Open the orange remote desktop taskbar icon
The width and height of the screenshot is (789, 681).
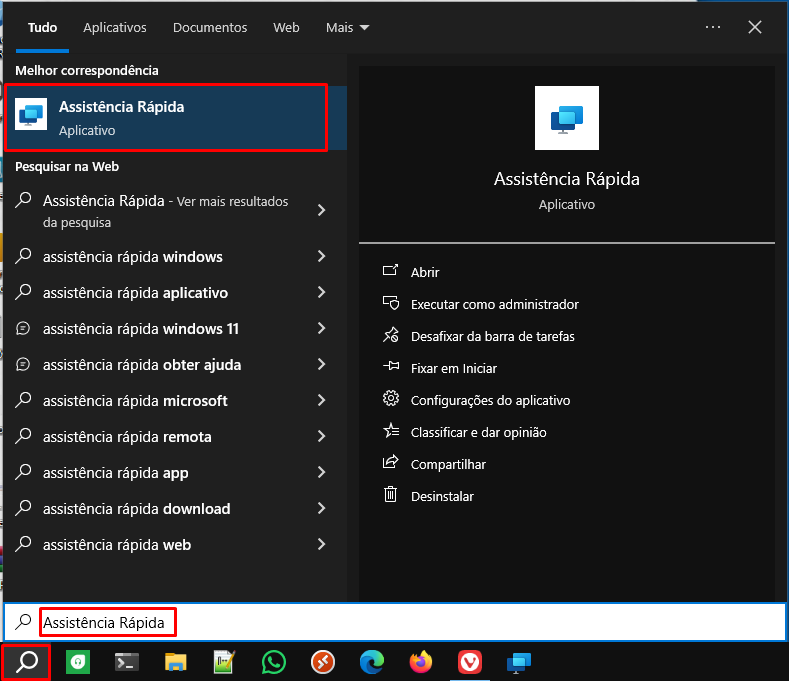point(323,662)
